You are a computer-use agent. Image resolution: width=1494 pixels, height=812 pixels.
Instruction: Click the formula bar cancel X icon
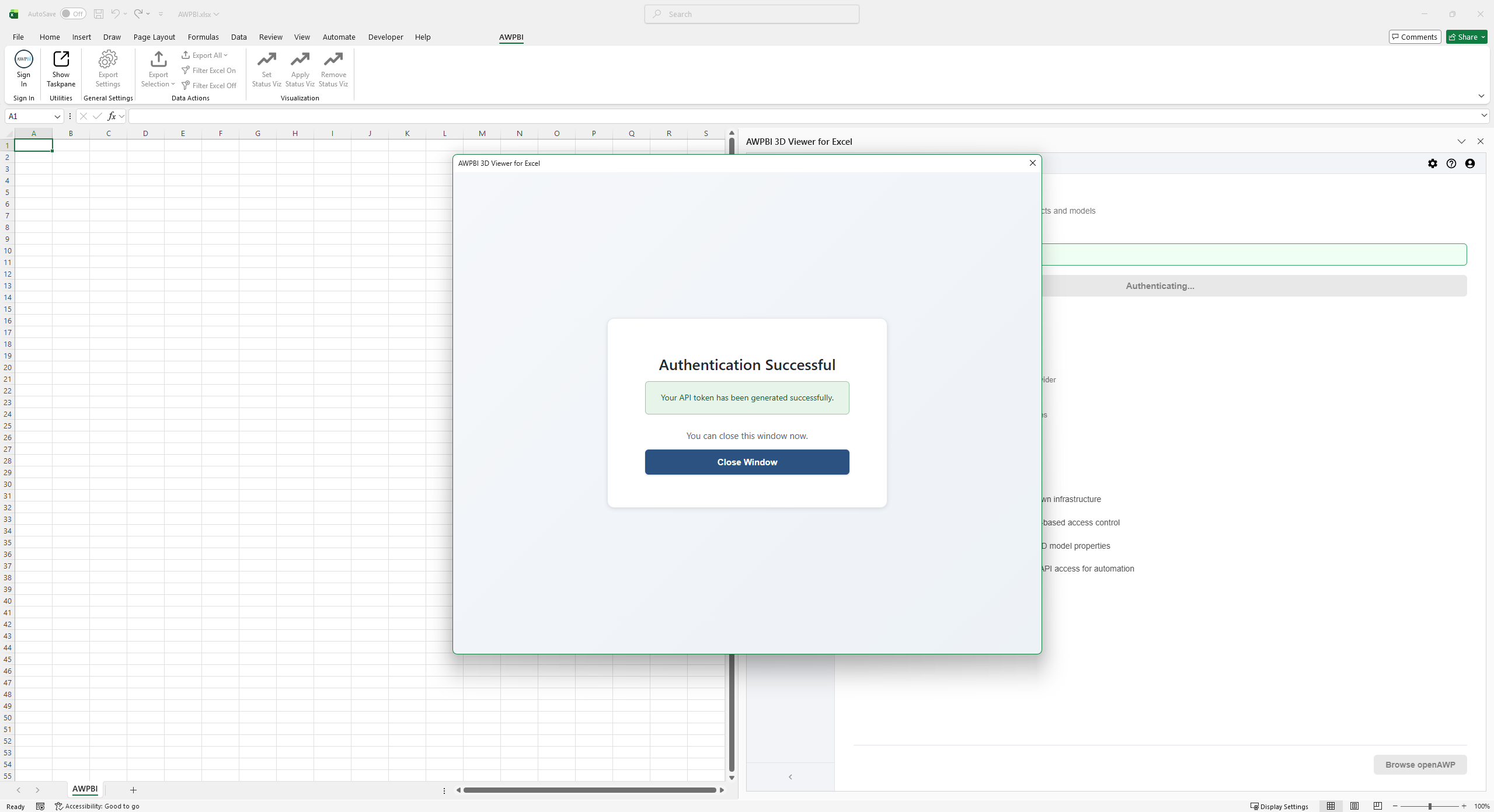pyautogui.click(x=83, y=116)
